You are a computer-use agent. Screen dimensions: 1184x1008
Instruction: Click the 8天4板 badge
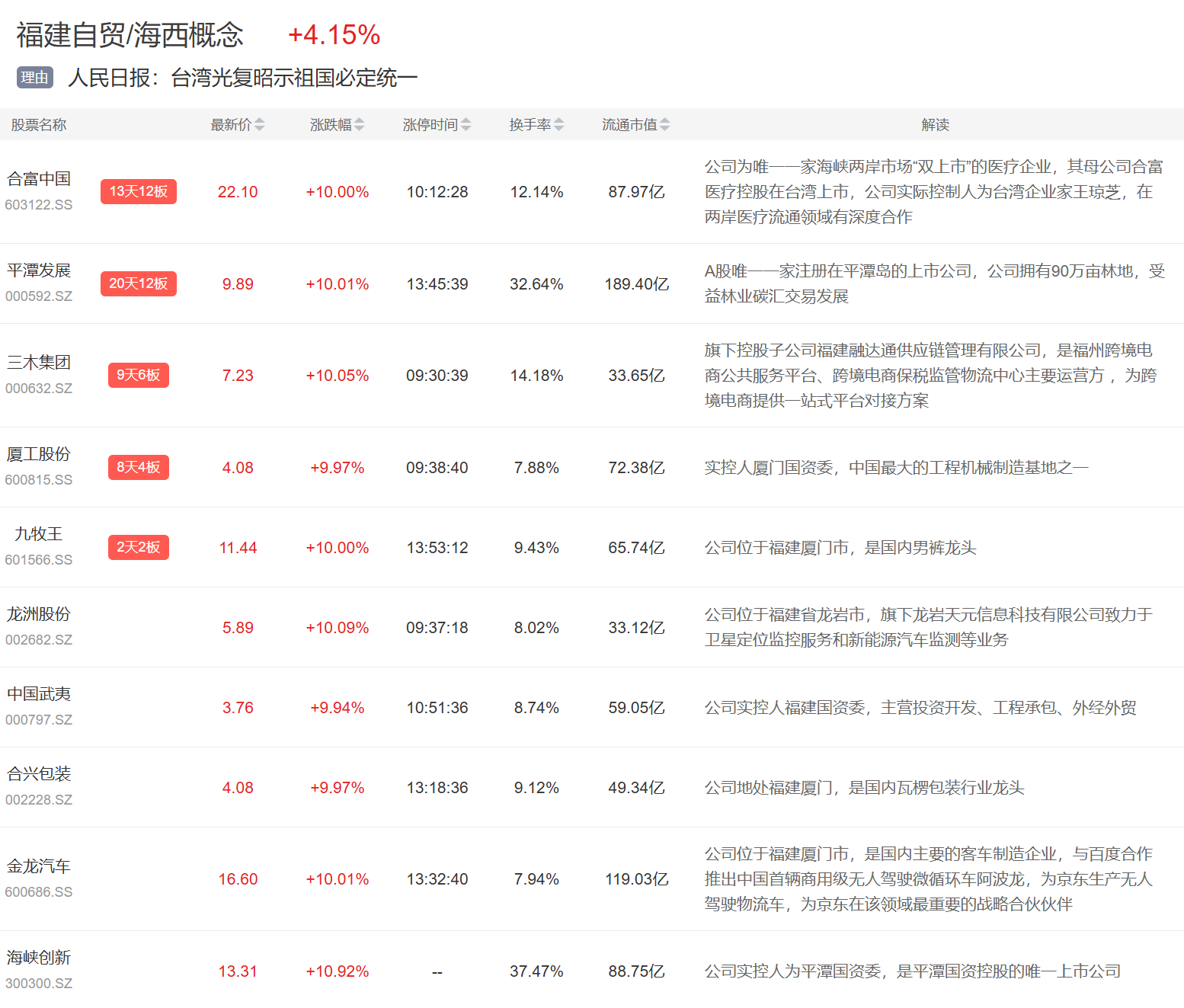click(x=138, y=467)
